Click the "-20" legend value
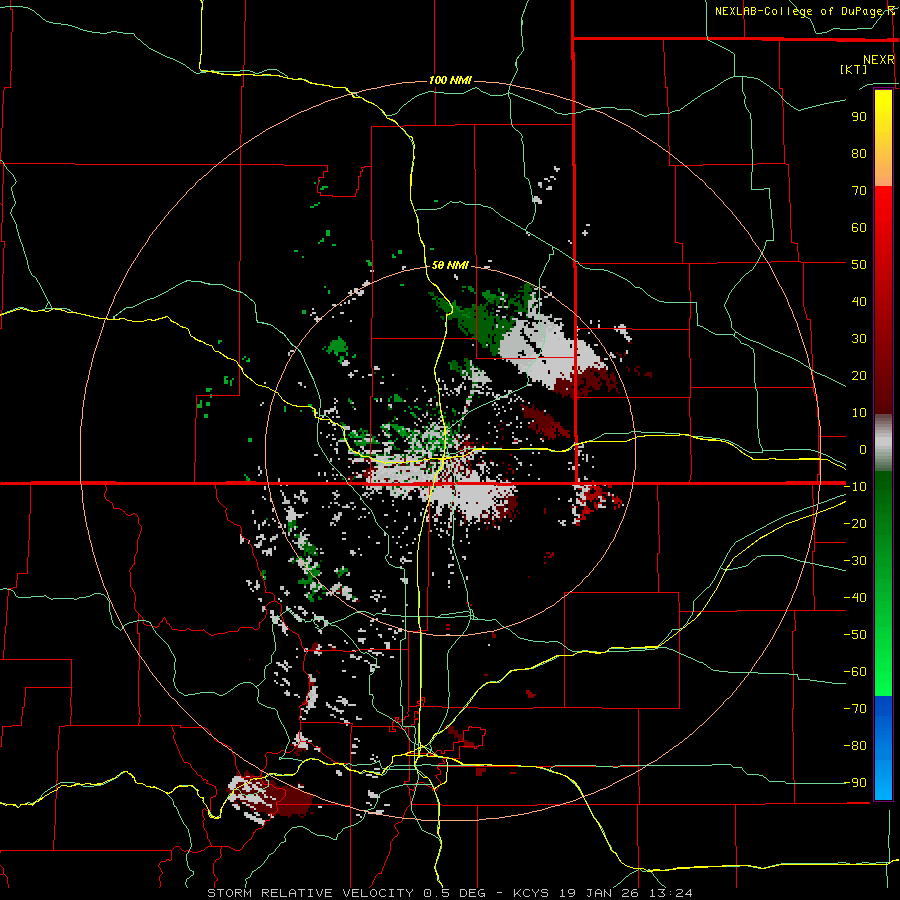This screenshot has height=900, width=900. click(855, 524)
